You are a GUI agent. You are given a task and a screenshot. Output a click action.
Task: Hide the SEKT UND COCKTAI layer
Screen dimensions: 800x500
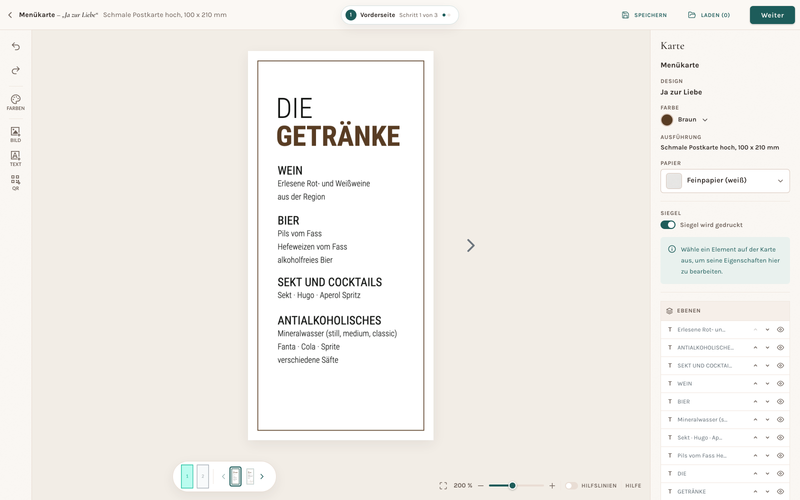tap(780, 365)
